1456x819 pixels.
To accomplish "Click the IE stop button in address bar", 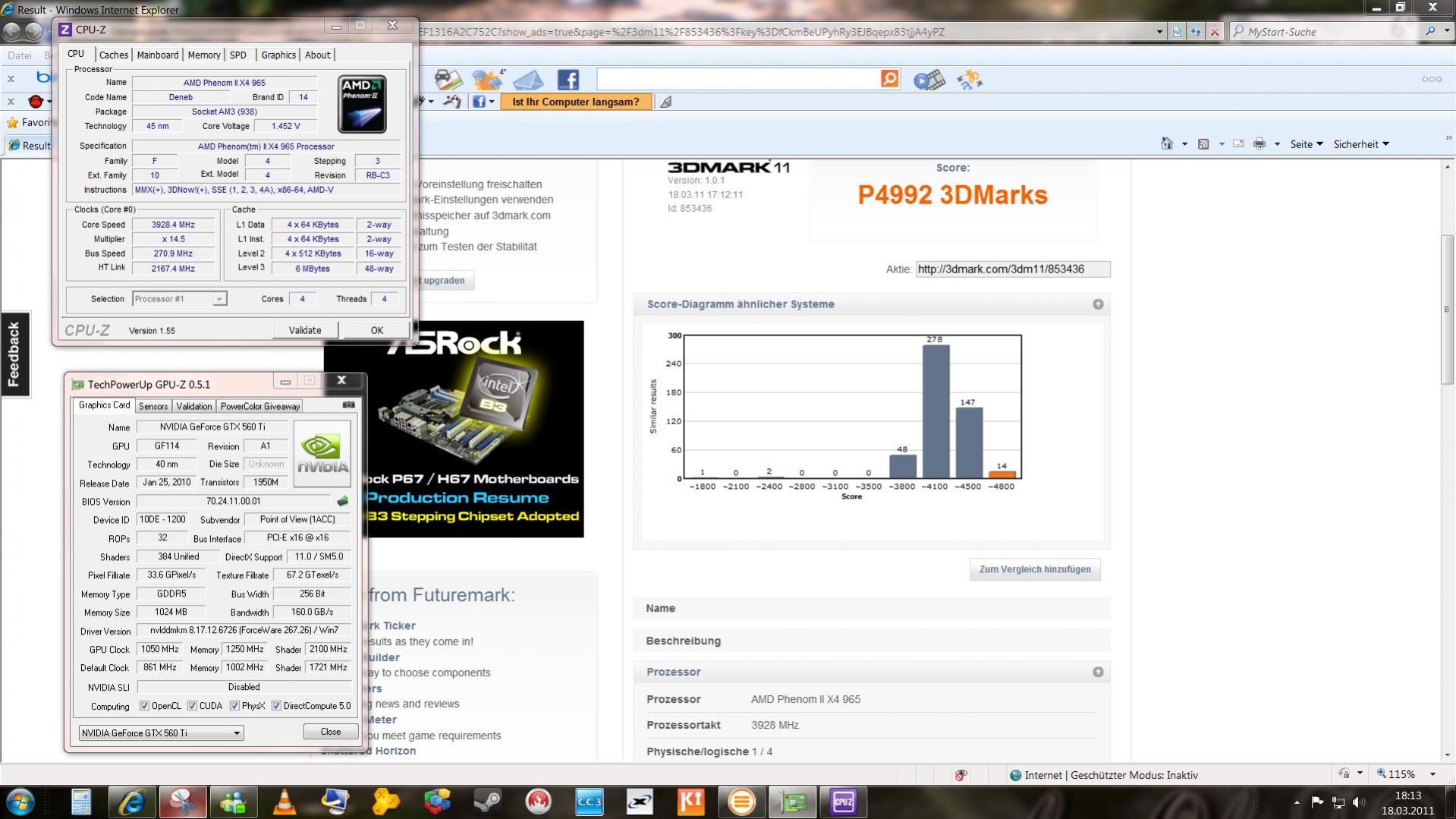I will click(x=1215, y=32).
